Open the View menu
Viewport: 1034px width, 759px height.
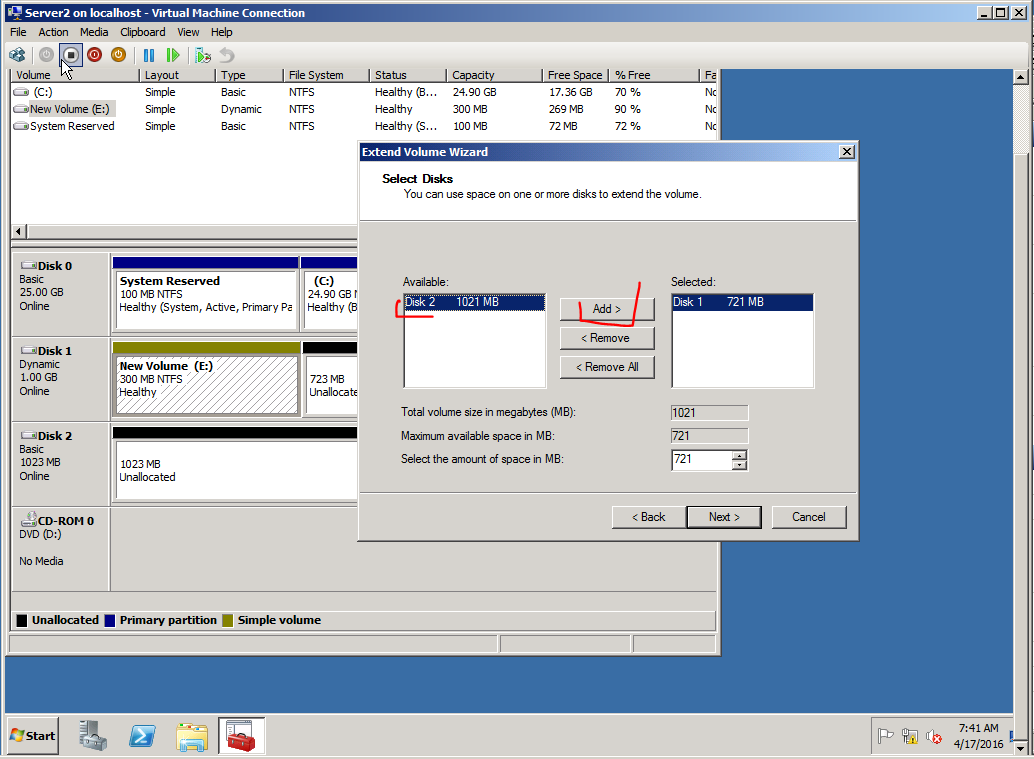[188, 32]
